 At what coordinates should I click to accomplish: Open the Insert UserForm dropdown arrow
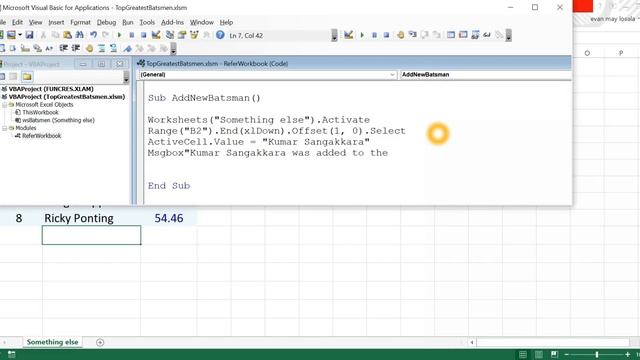(19, 35)
